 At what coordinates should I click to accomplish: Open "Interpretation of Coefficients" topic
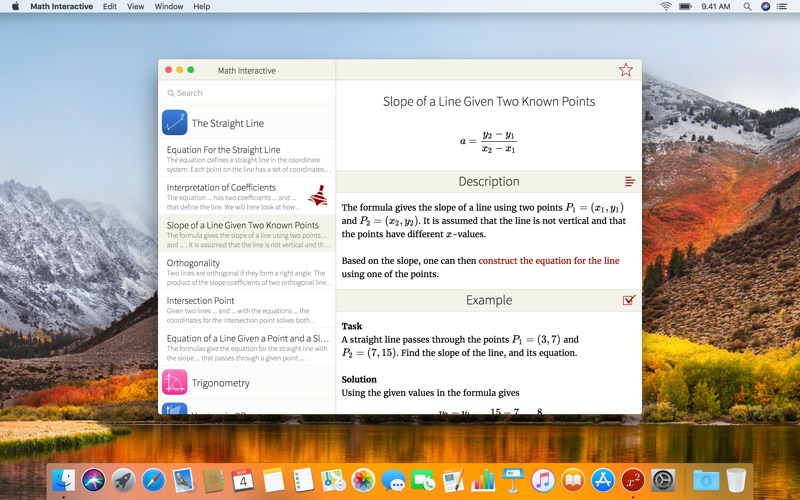tap(247, 196)
